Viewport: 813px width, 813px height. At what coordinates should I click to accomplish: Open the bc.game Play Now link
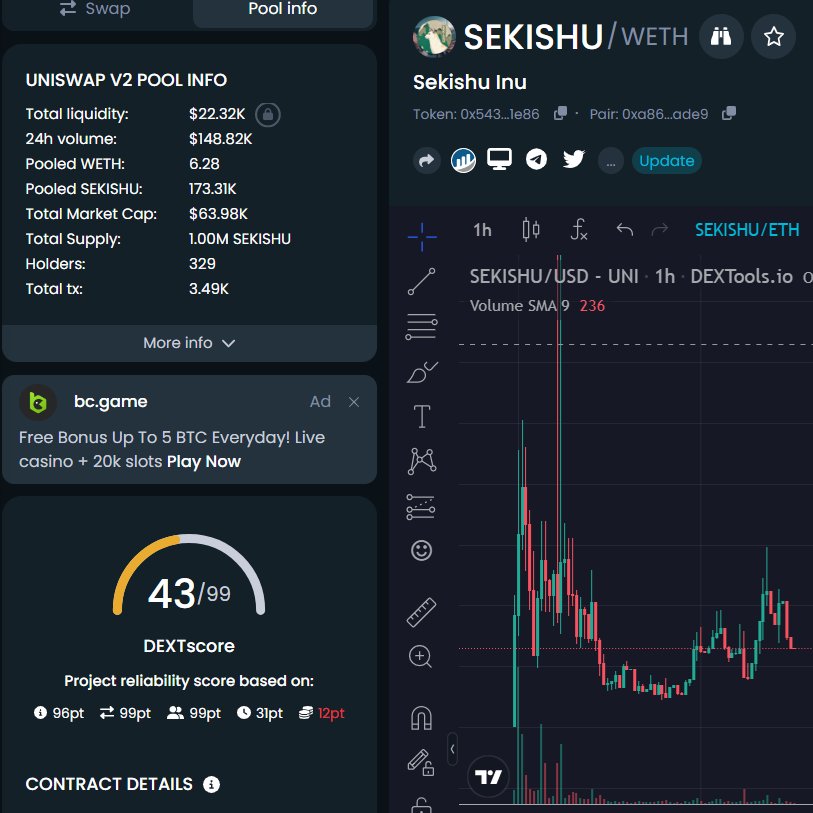[204, 461]
